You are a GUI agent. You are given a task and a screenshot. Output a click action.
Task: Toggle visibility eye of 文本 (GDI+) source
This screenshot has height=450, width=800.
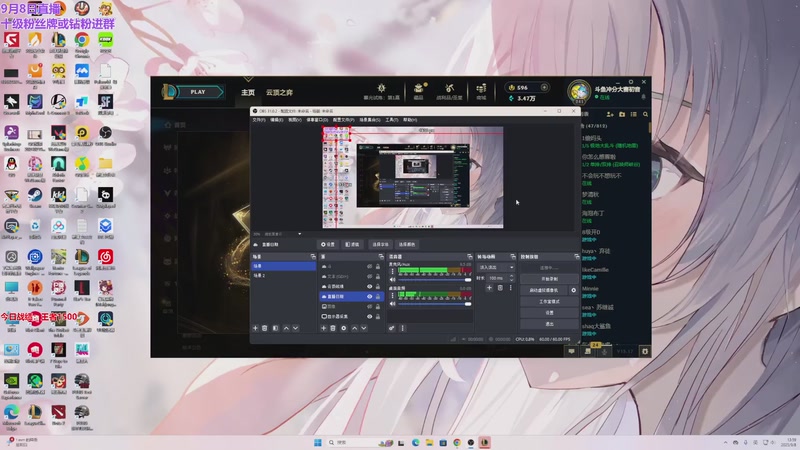pyautogui.click(x=369, y=276)
